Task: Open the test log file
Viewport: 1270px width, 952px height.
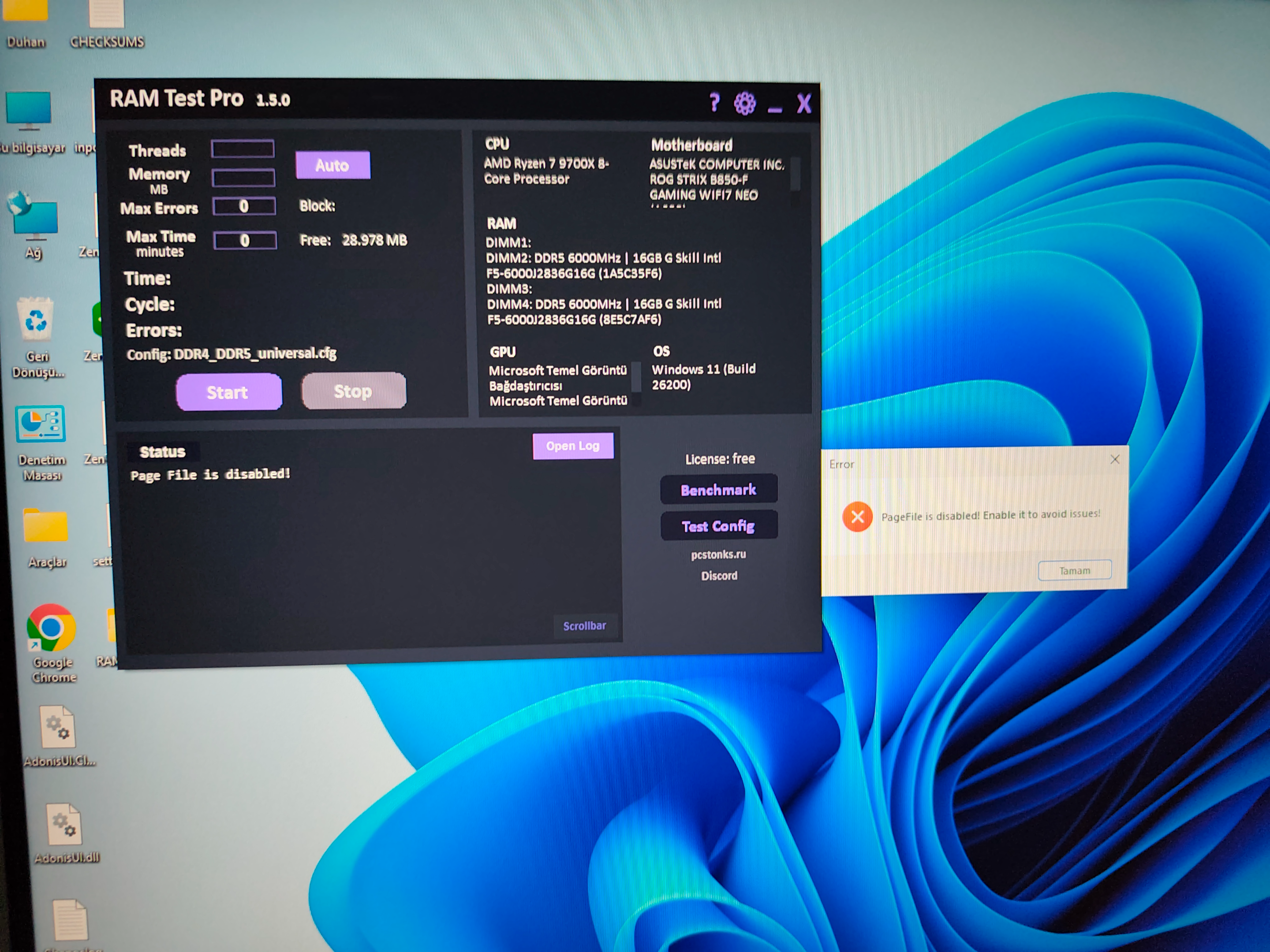Action: click(573, 446)
